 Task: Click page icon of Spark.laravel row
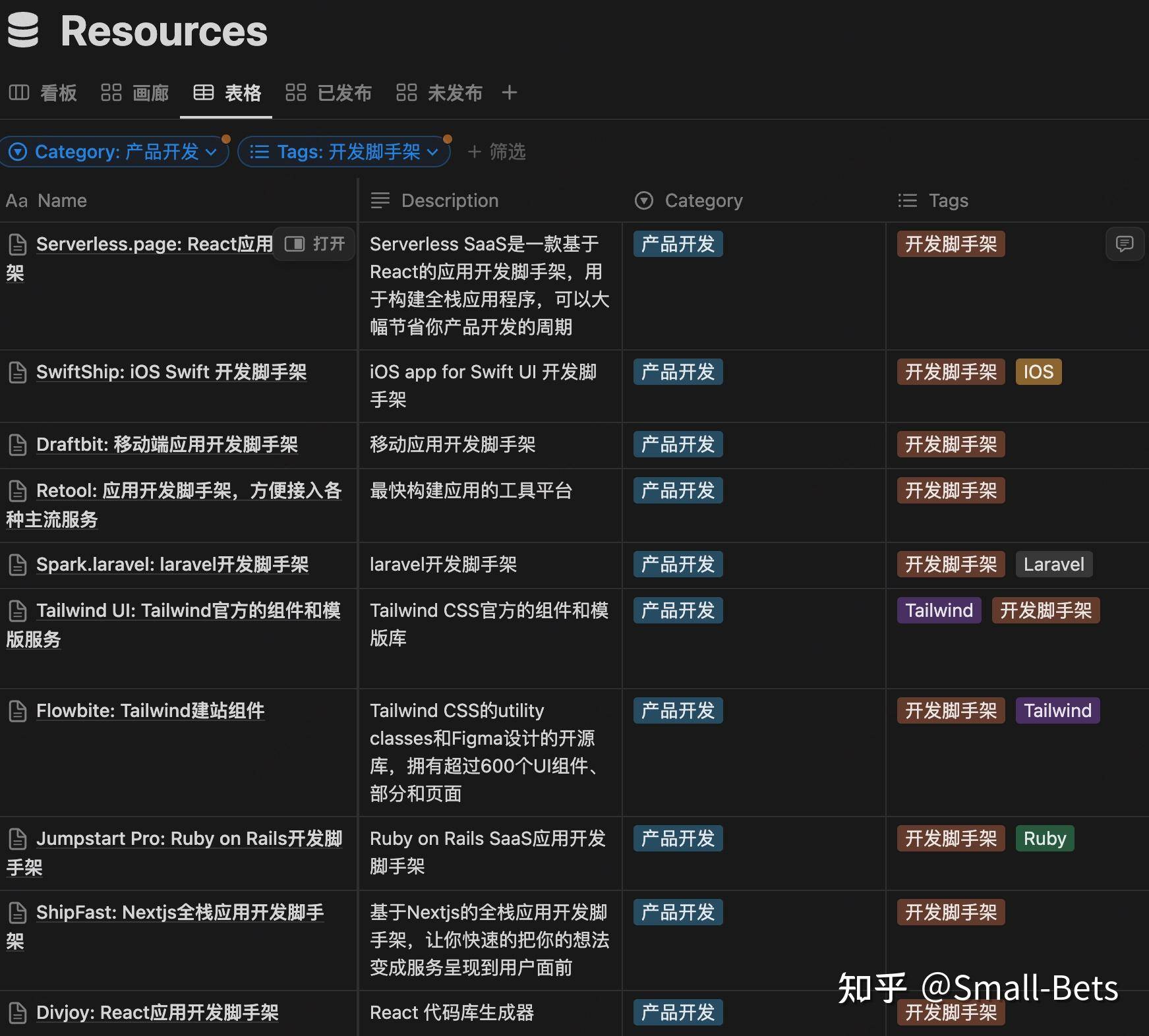[18, 565]
